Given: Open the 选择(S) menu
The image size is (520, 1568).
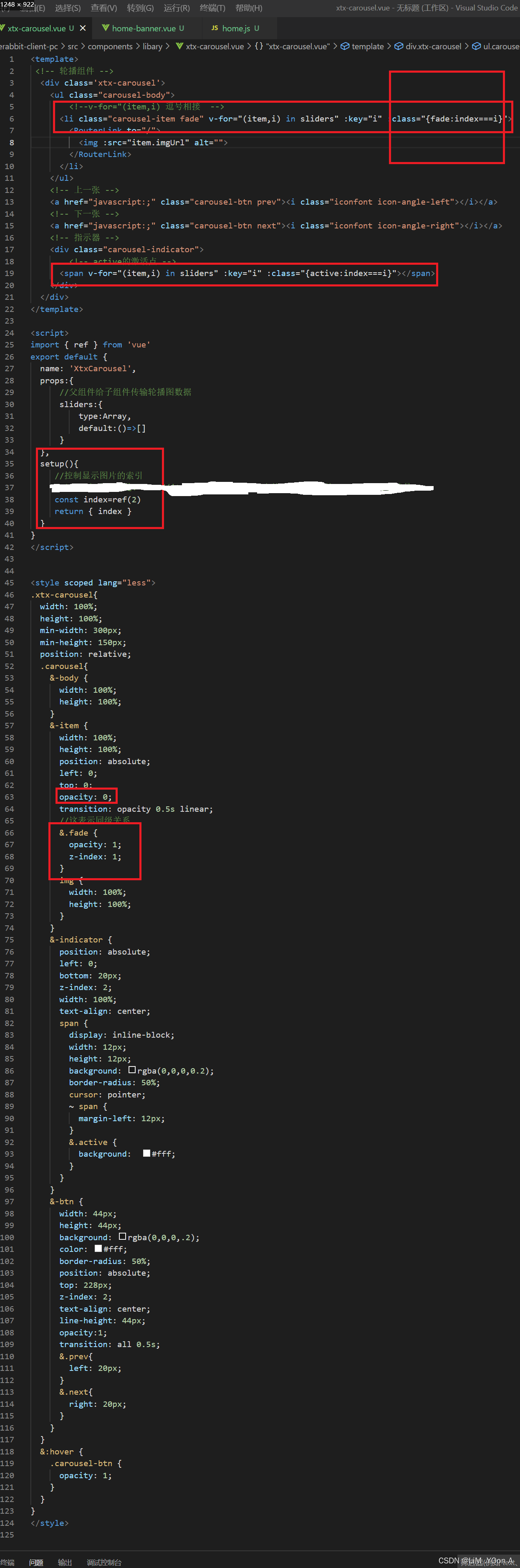Looking at the screenshot, I should [x=68, y=8].
